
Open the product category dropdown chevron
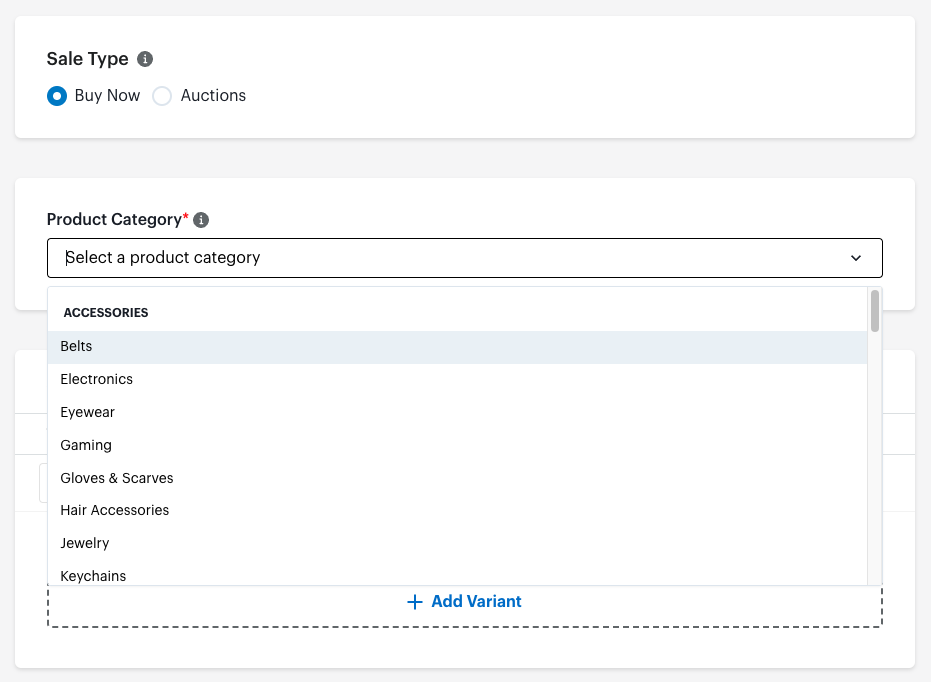coord(856,258)
